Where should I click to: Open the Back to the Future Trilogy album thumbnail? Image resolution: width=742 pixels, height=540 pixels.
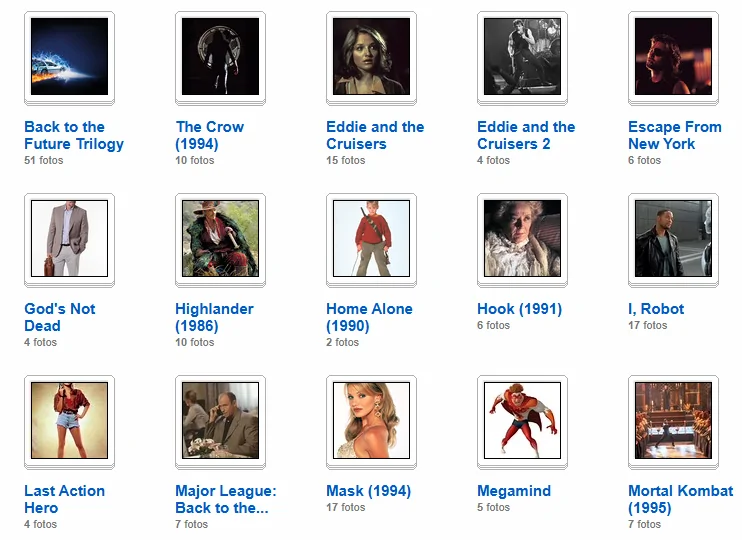click(70, 56)
